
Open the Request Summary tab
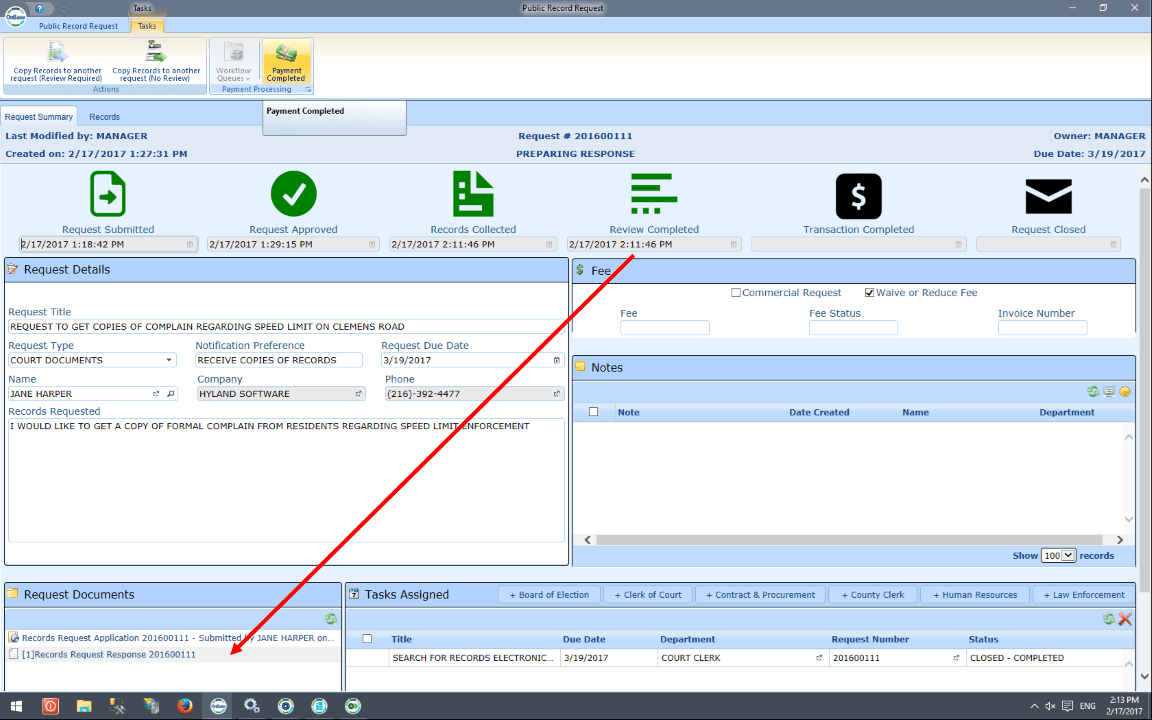[39, 117]
